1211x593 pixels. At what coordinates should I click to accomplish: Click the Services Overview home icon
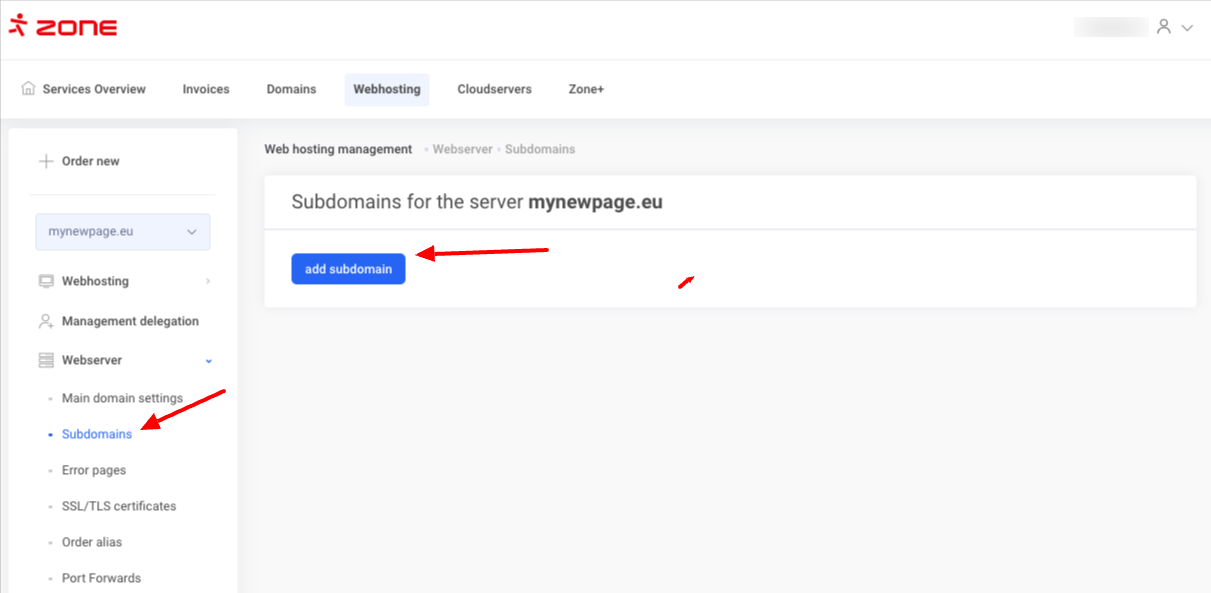tap(28, 88)
